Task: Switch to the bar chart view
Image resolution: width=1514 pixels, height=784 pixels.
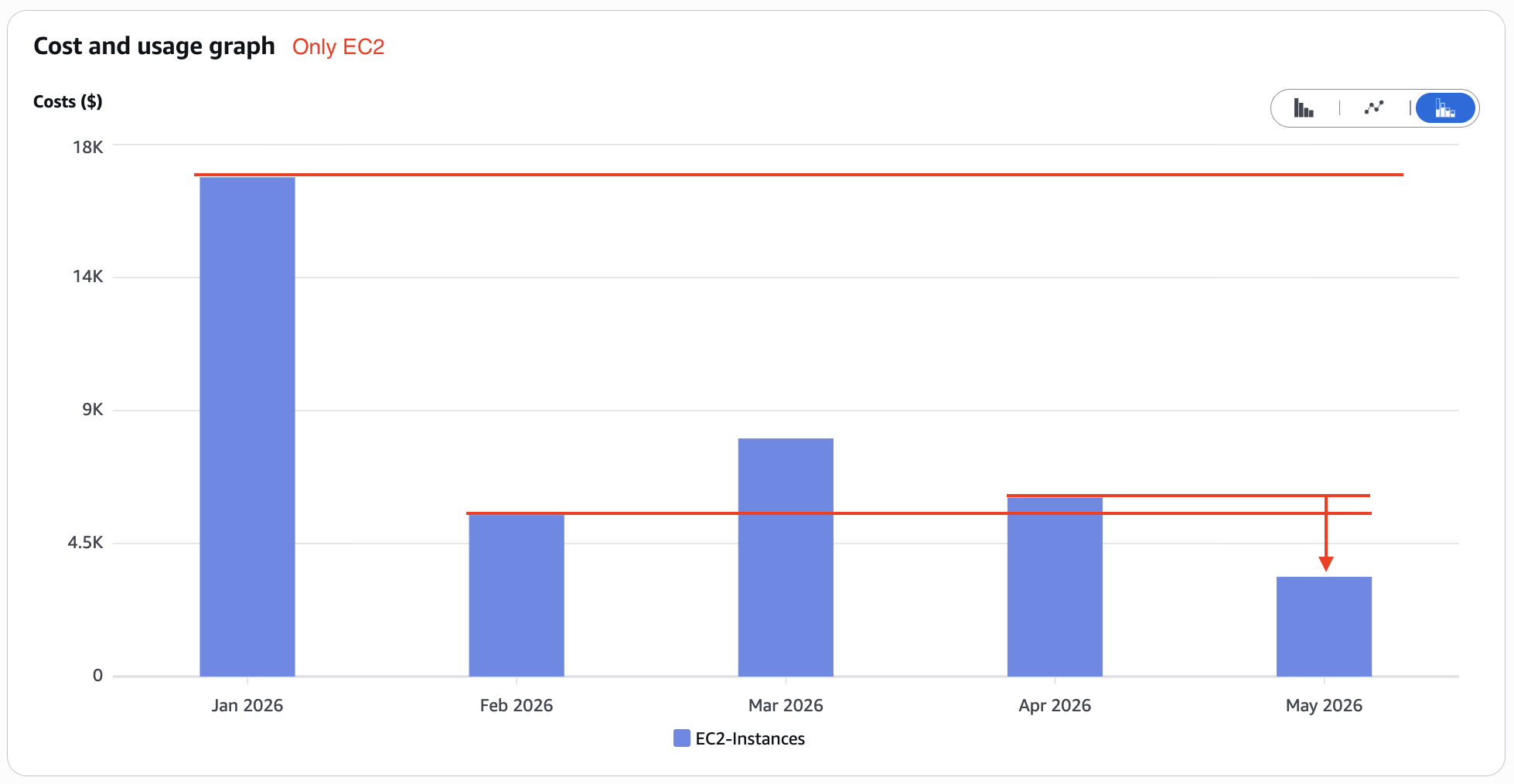Action: [x=1304, y=108]
